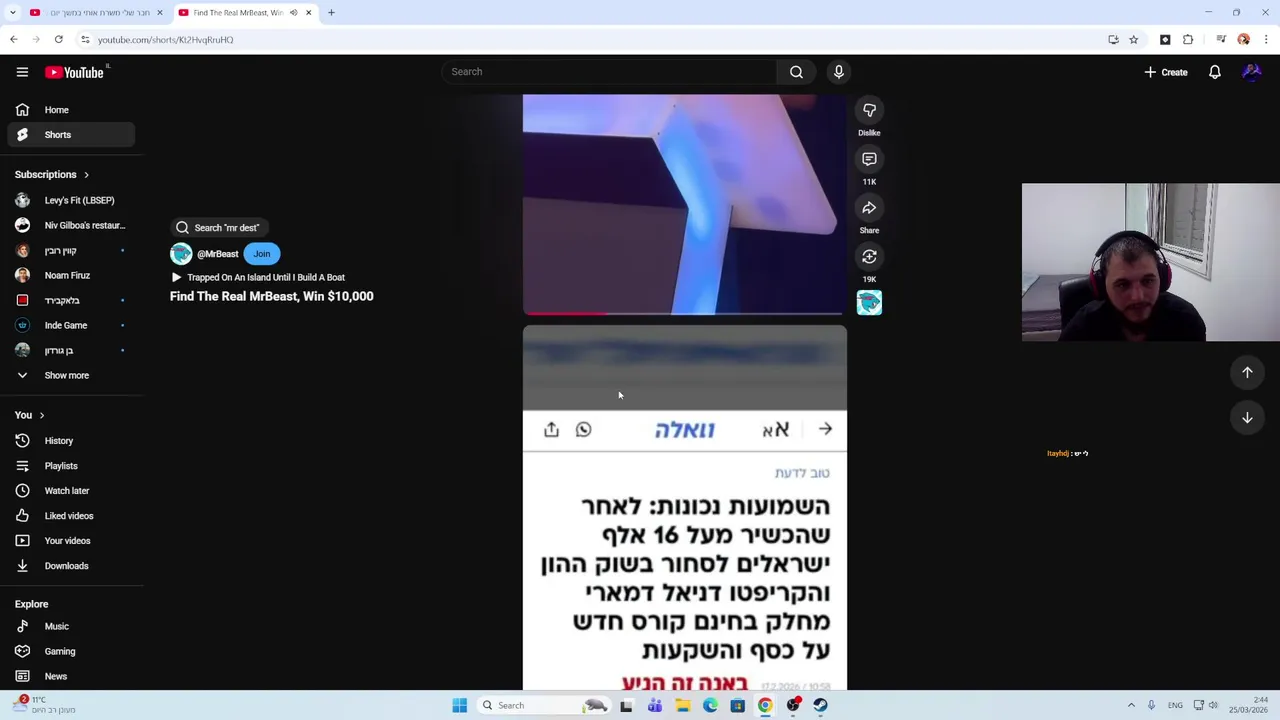
Task: Open Playlists
Action: tap(70, 466)
